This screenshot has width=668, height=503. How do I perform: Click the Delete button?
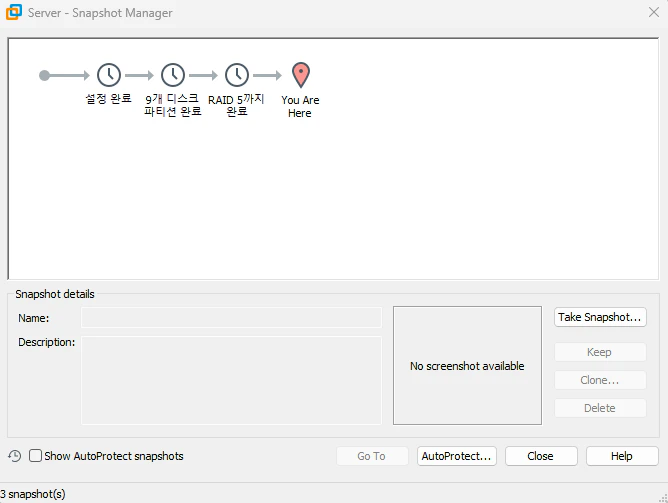[600, 408]
